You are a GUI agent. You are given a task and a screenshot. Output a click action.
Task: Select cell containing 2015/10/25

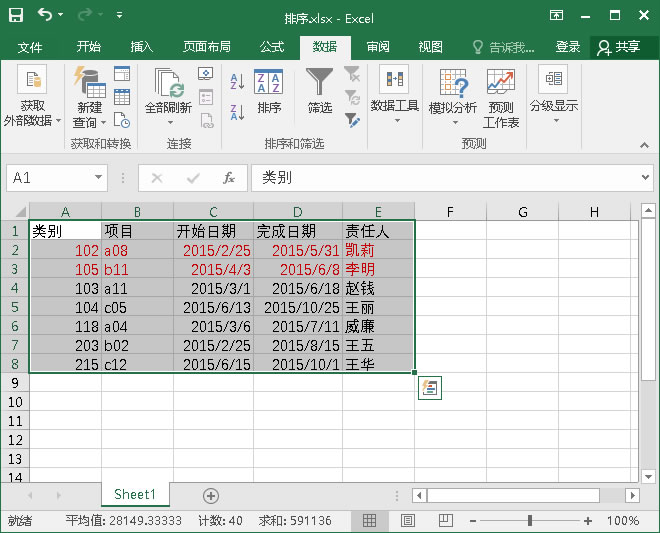click(298, 307)
